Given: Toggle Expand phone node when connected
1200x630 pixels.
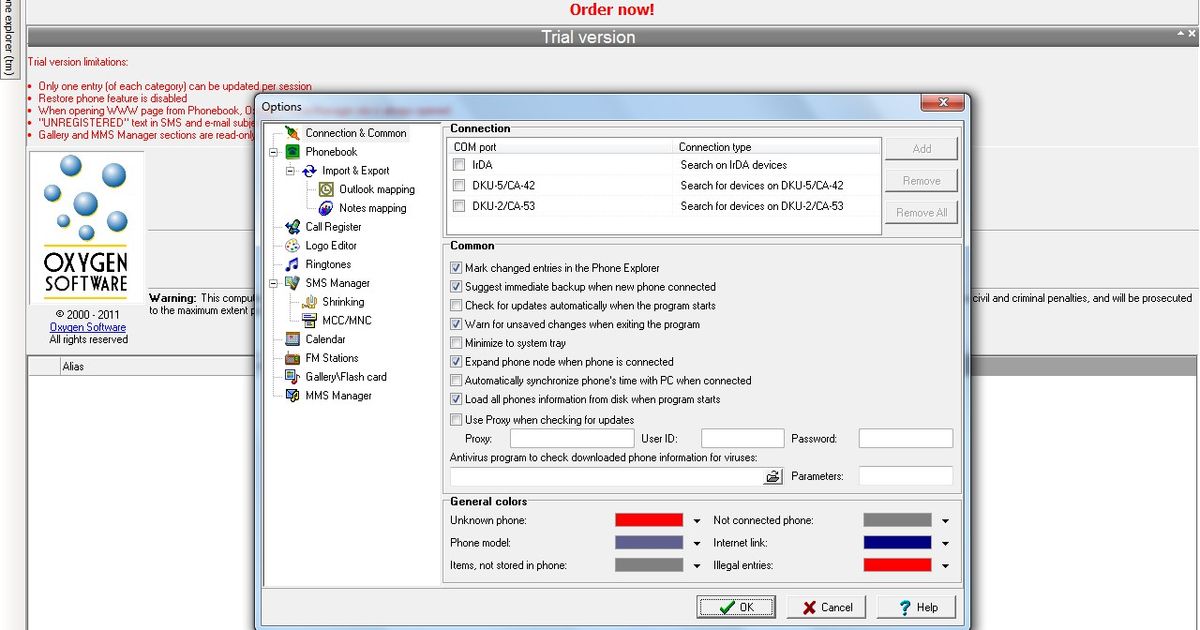Looking at the screenshot, I should pos(456,362).
